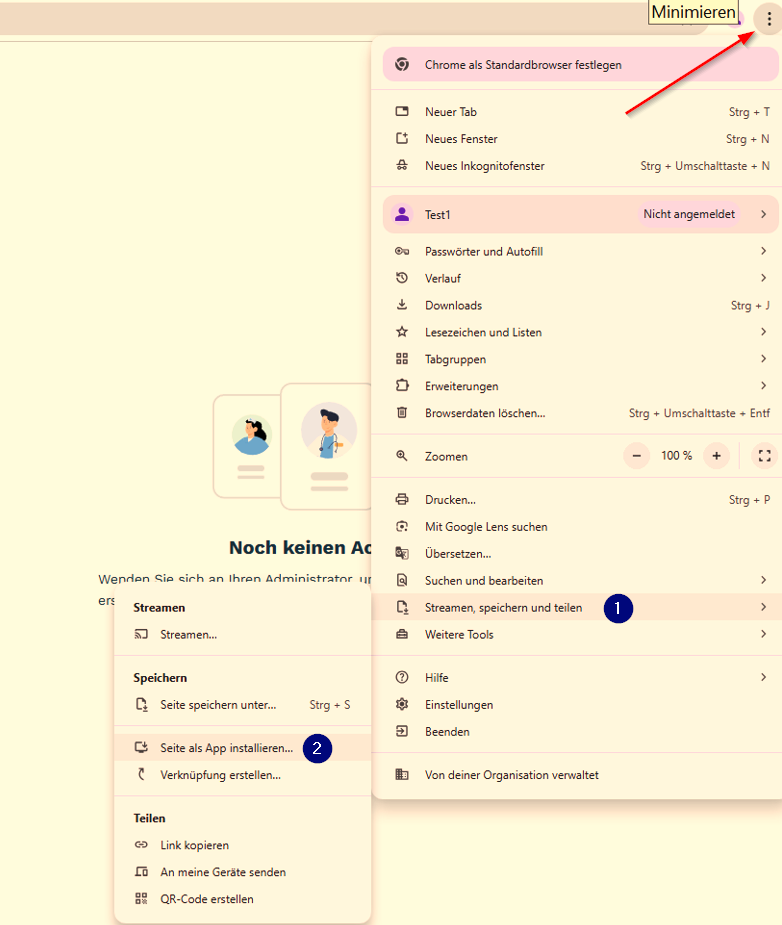The width and height of the screenshot is (782, 925).
Task: Click the gear icon beside Einstellungen
Action: 402,704
